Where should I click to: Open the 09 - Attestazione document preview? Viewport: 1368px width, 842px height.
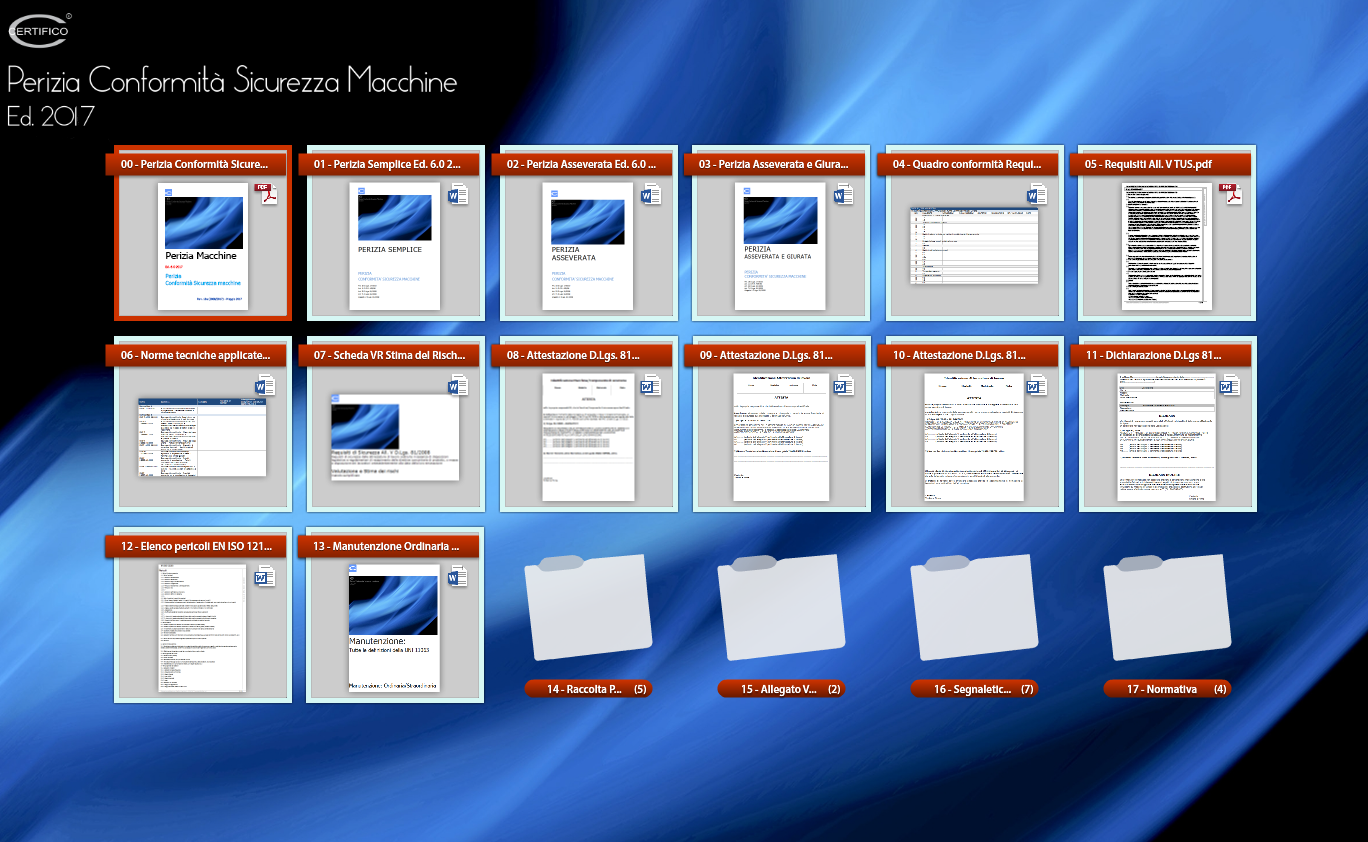[x=781, y=437]
